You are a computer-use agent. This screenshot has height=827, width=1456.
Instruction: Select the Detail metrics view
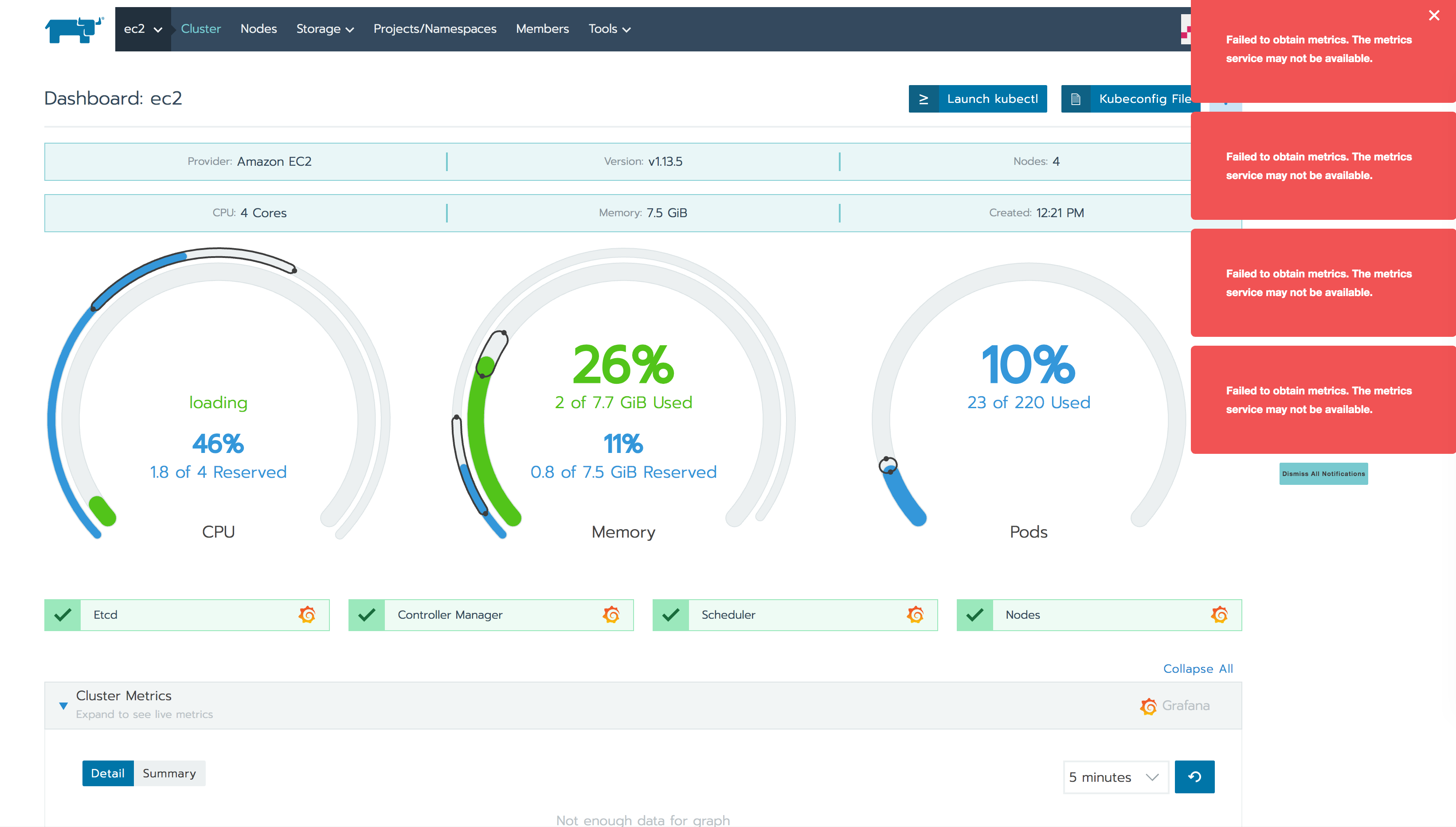[x=107, y=773]
